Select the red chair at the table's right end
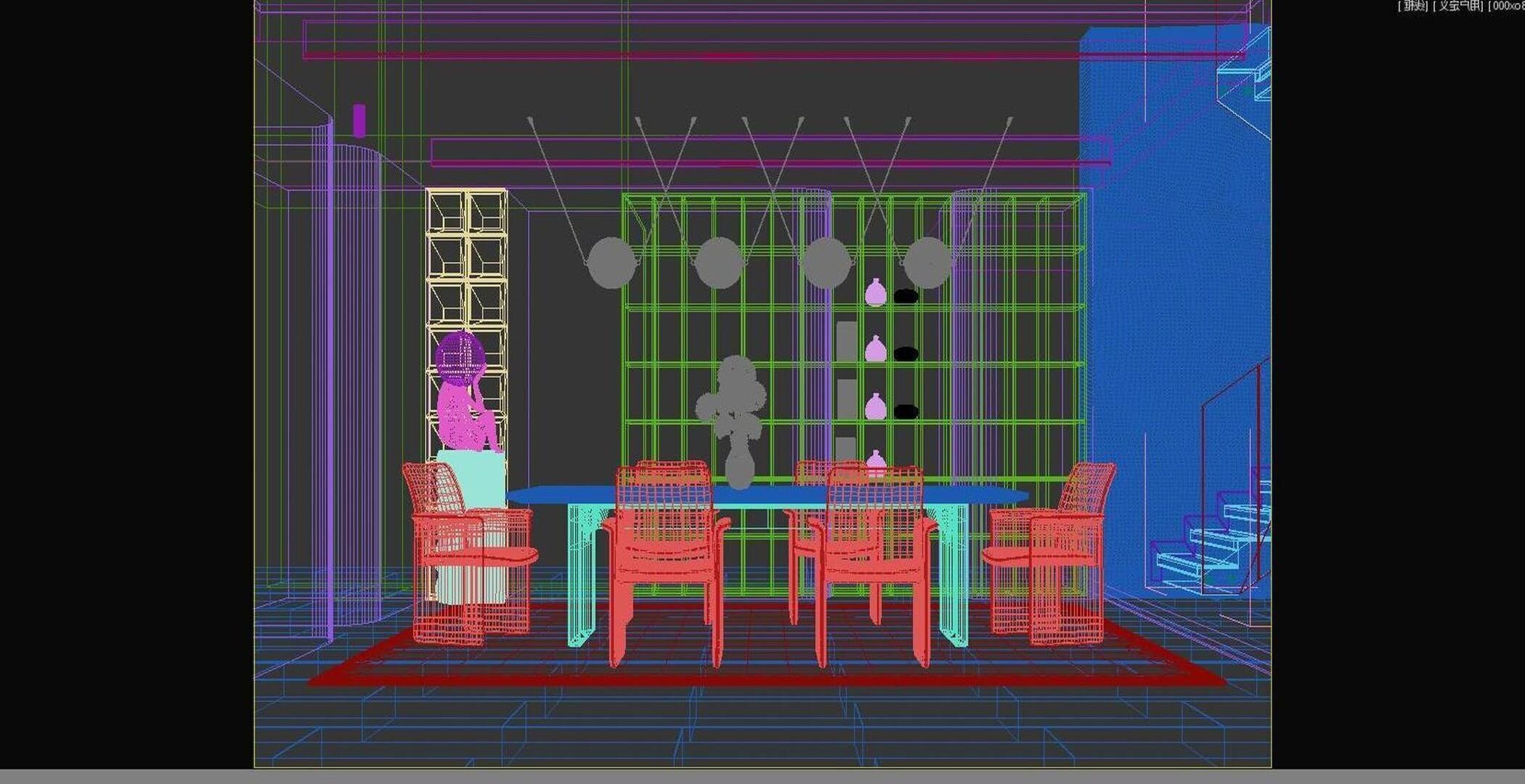The image size is (1525, 784). pos(1051,555)
